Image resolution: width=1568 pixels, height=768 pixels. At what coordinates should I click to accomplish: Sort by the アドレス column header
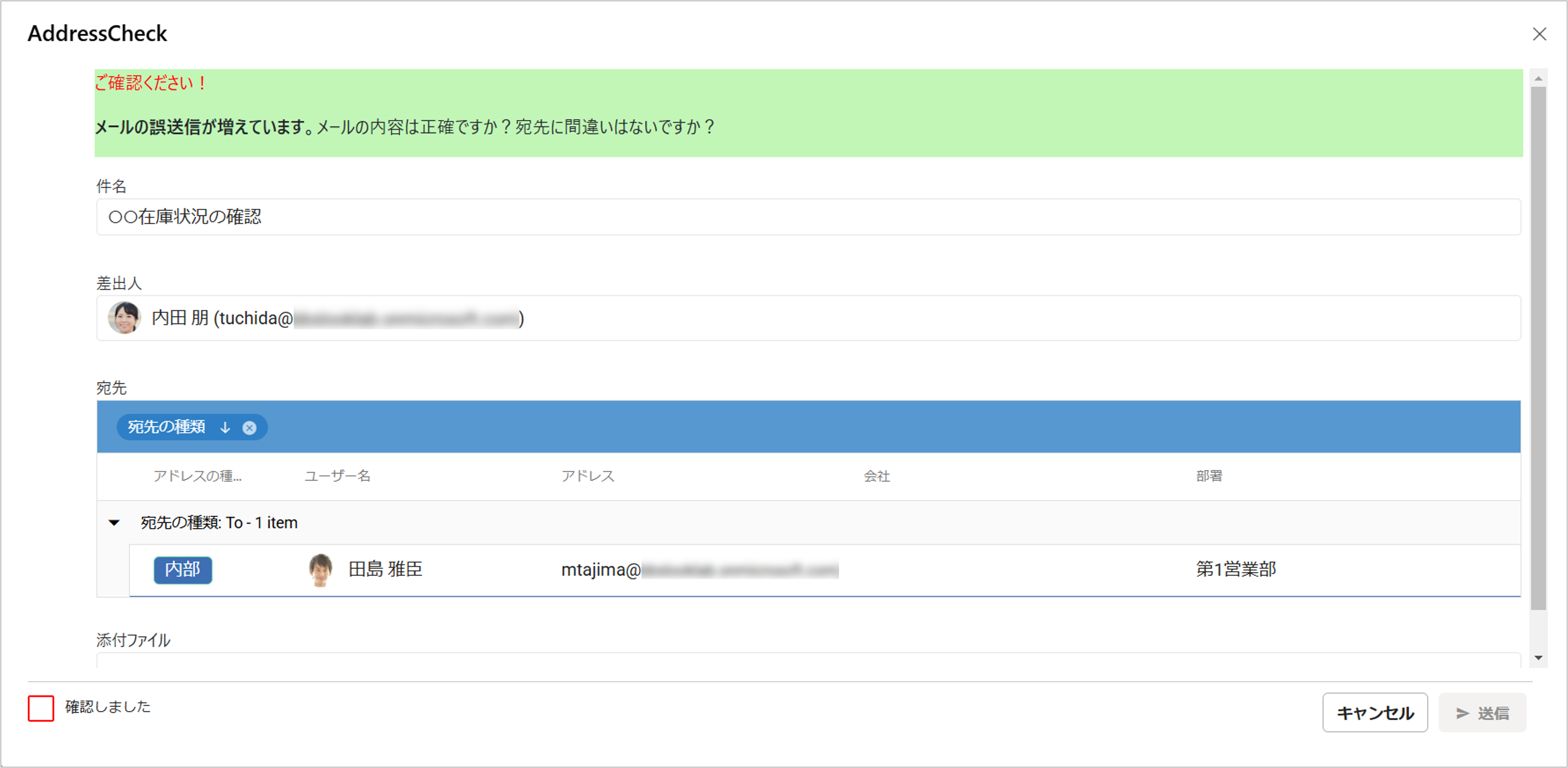[x=587, y=477]
